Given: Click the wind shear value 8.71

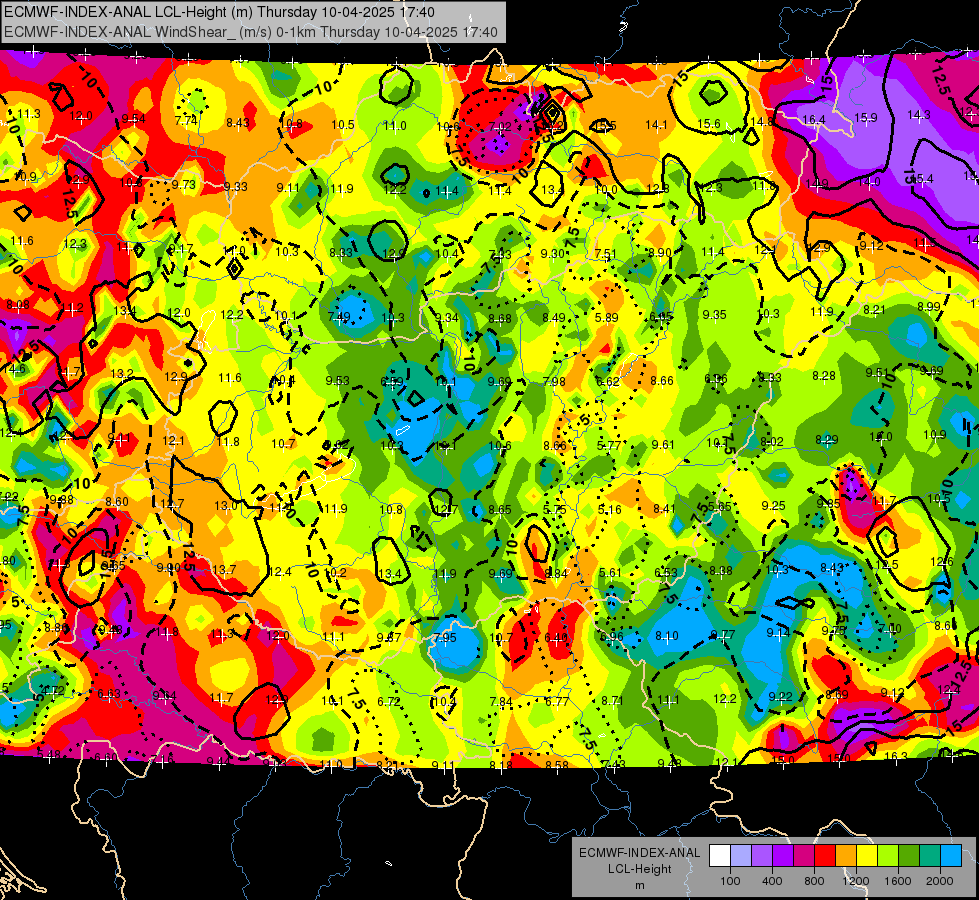Looking at the screenshot, I should point(612,701).
